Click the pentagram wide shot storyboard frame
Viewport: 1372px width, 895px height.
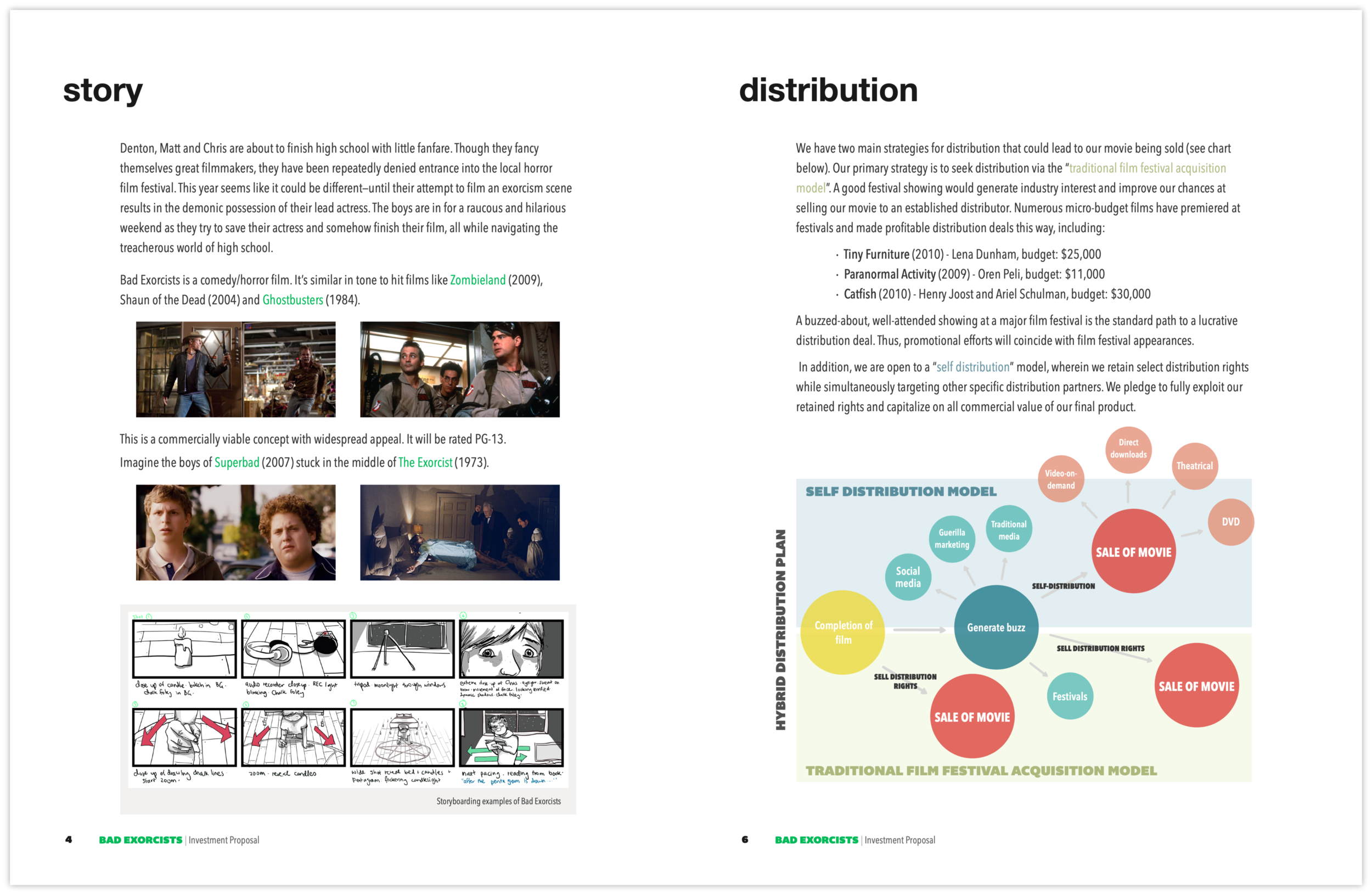[x=402, y=737]
